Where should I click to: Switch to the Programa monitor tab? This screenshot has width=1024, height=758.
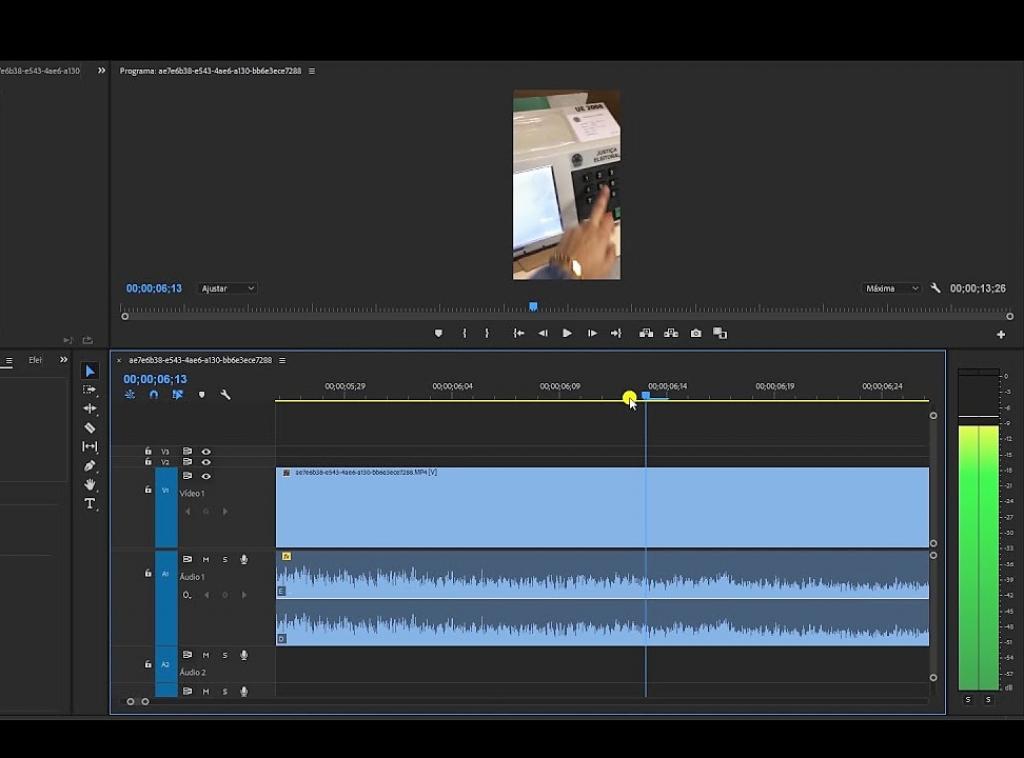point(210,71)
